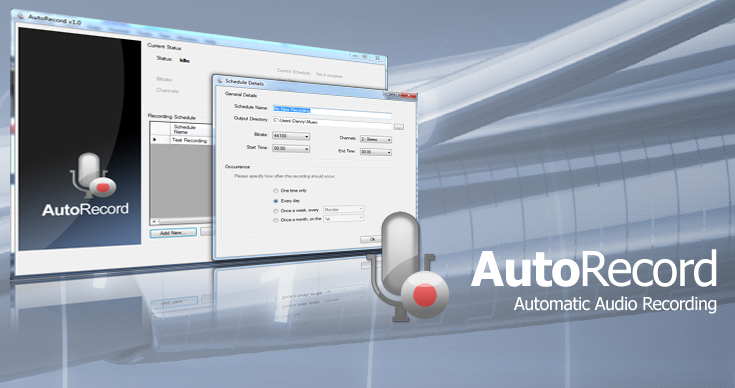Click the schedule list left scroll arrow
Screen dimensions: 735x388
click(x=154, y=221)
